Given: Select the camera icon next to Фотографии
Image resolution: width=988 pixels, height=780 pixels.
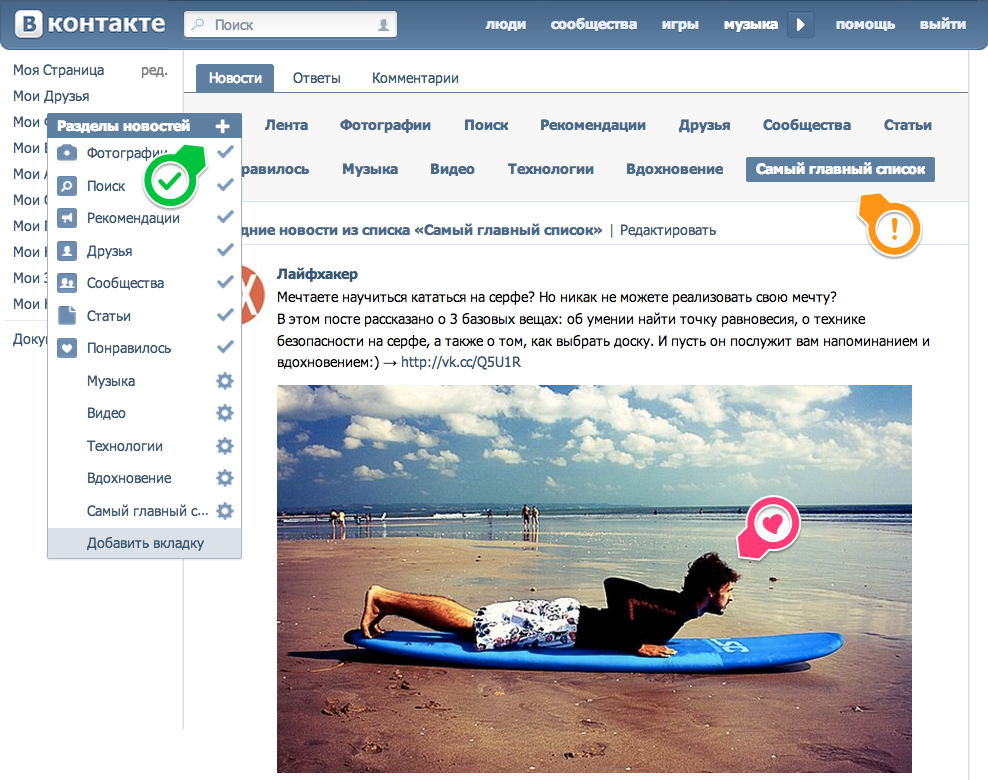Looking at the screenshot, I should click(x=65, y=152).
